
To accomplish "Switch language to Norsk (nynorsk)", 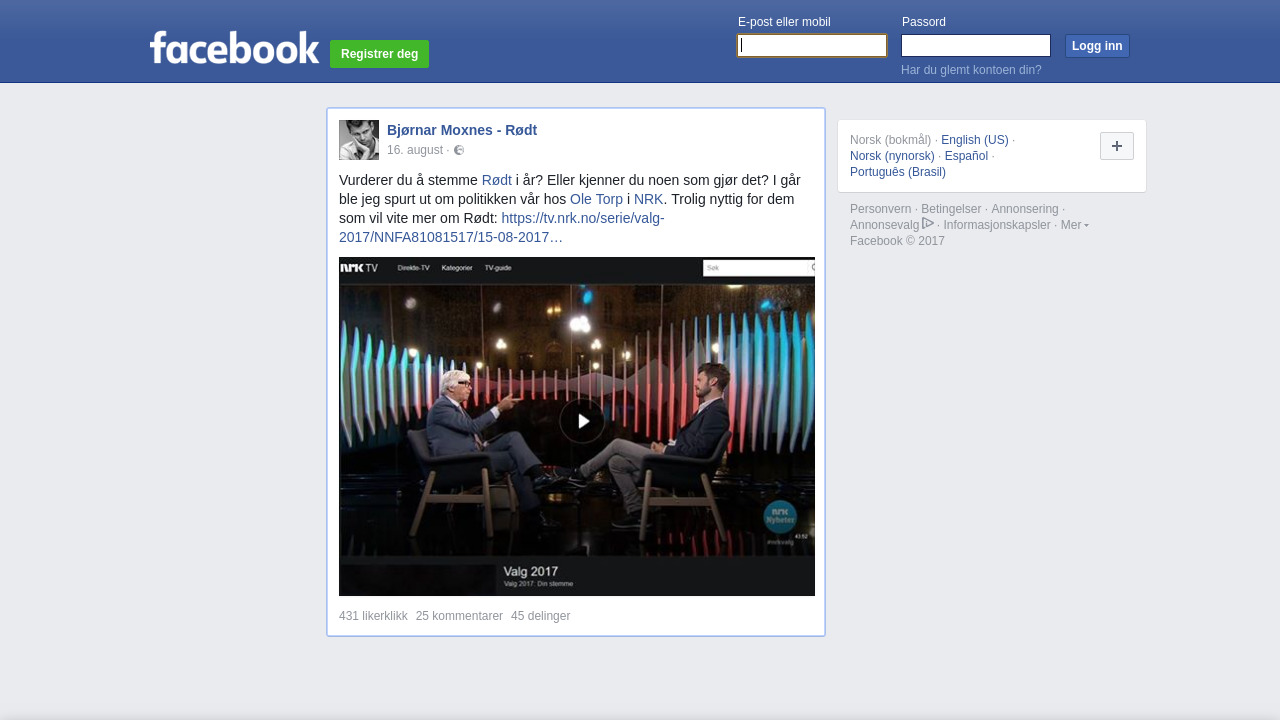I will tap(892, 156).
